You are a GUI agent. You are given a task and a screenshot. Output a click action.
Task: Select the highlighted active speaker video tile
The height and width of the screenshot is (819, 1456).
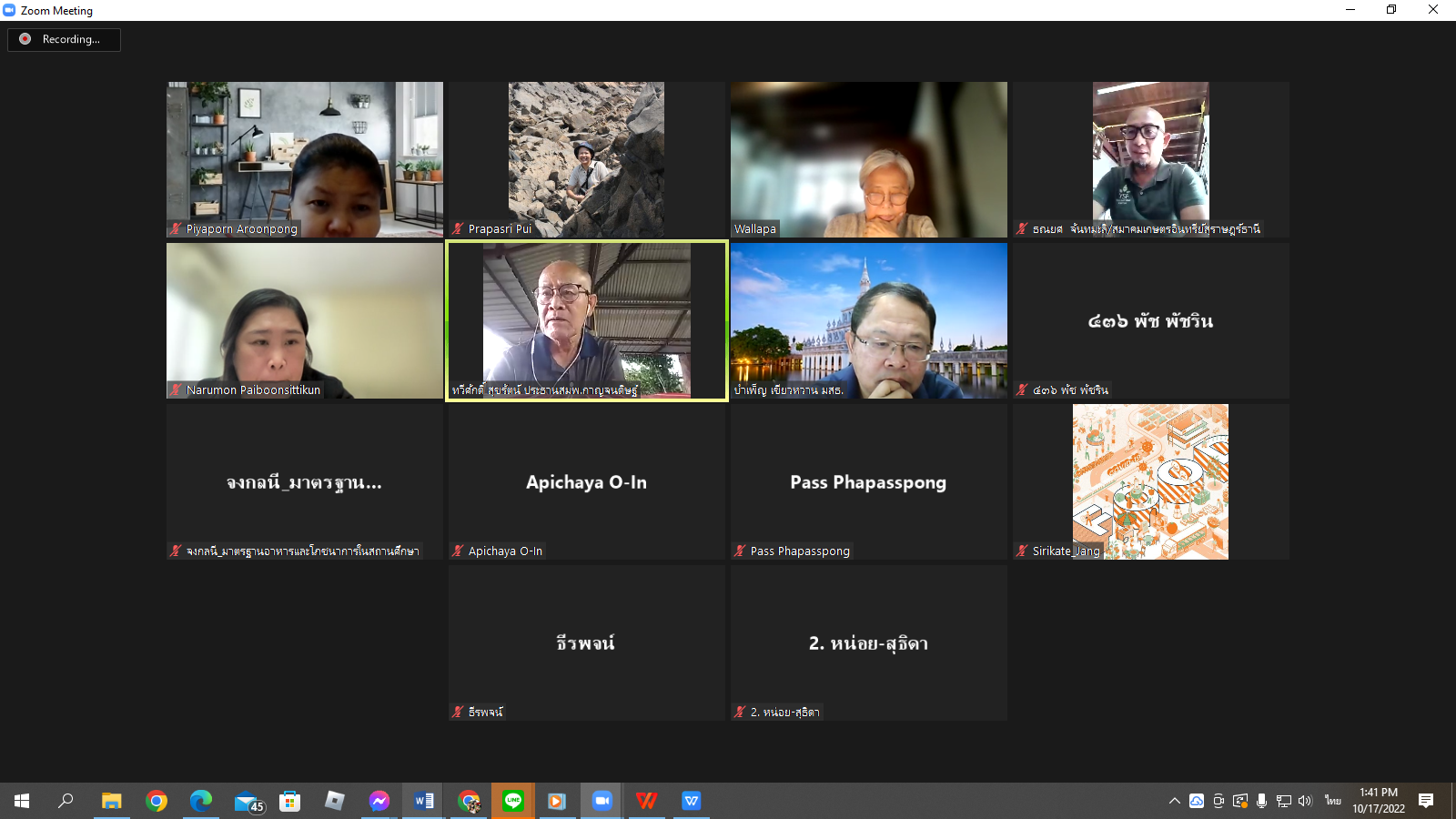(x=587, y=320)
